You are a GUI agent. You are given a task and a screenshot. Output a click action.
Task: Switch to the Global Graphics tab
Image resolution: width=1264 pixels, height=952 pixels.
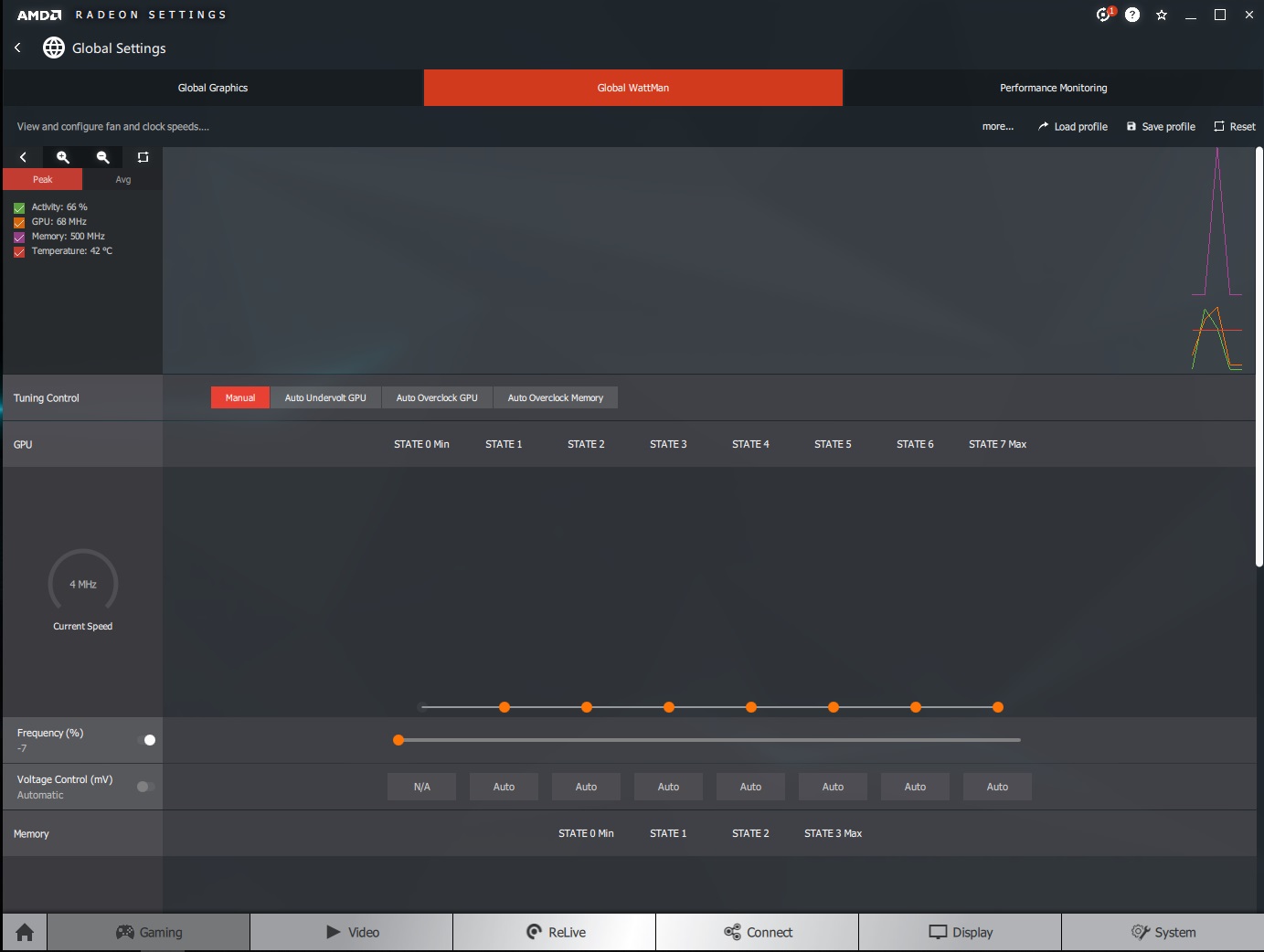click(213, 88)
